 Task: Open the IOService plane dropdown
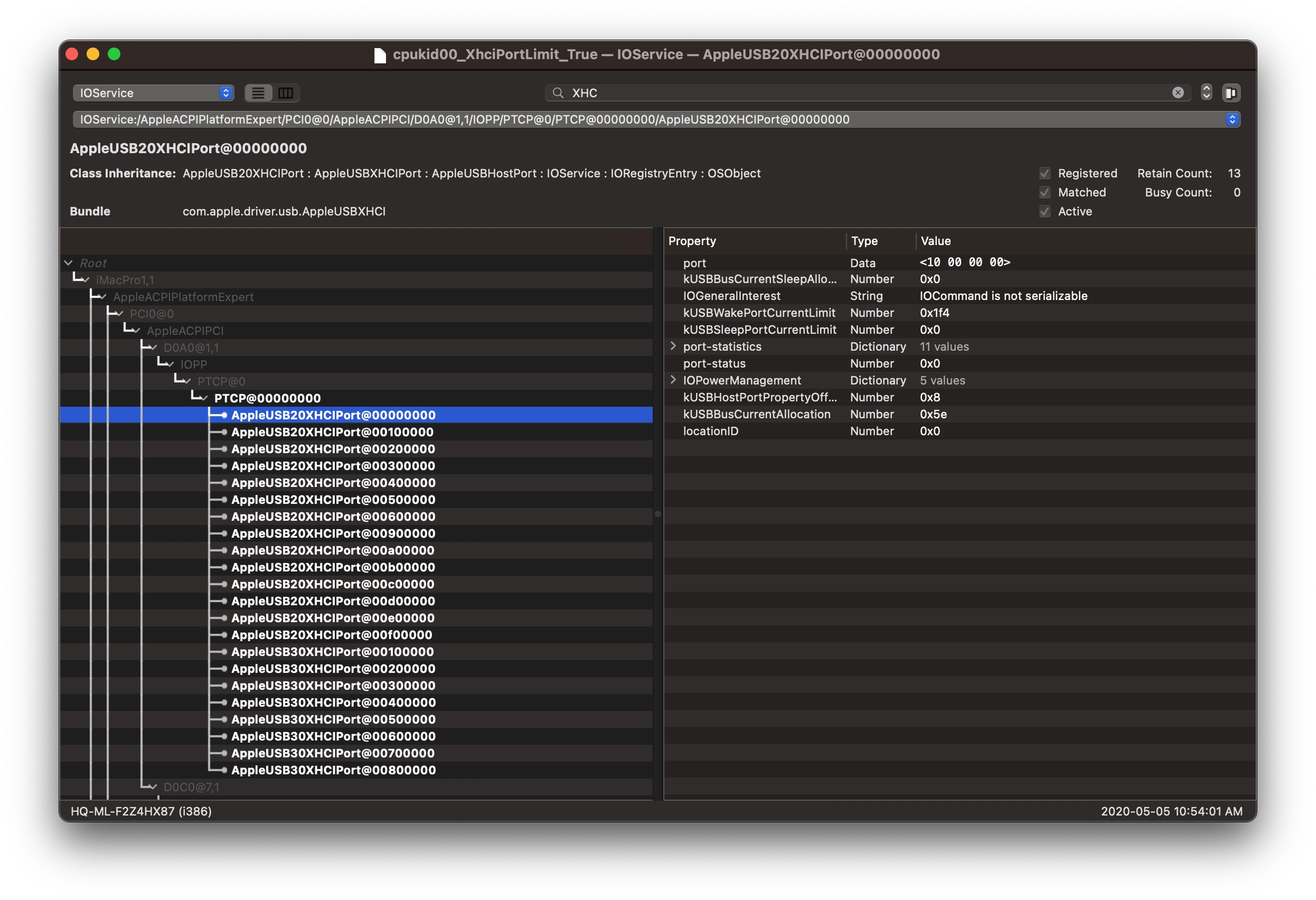click(153, 93)
